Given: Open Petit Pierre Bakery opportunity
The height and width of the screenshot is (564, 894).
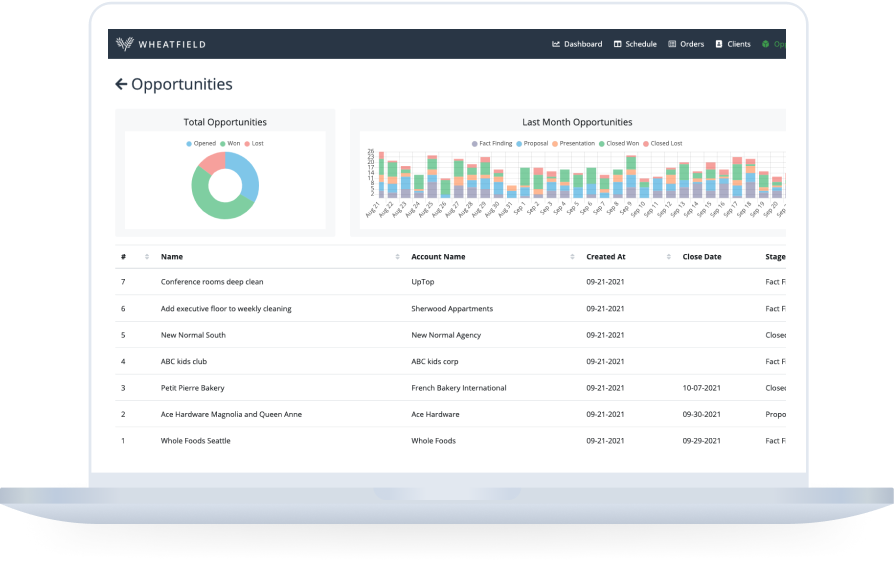Looking at the screenshot, I should click(x=193, y=388).
